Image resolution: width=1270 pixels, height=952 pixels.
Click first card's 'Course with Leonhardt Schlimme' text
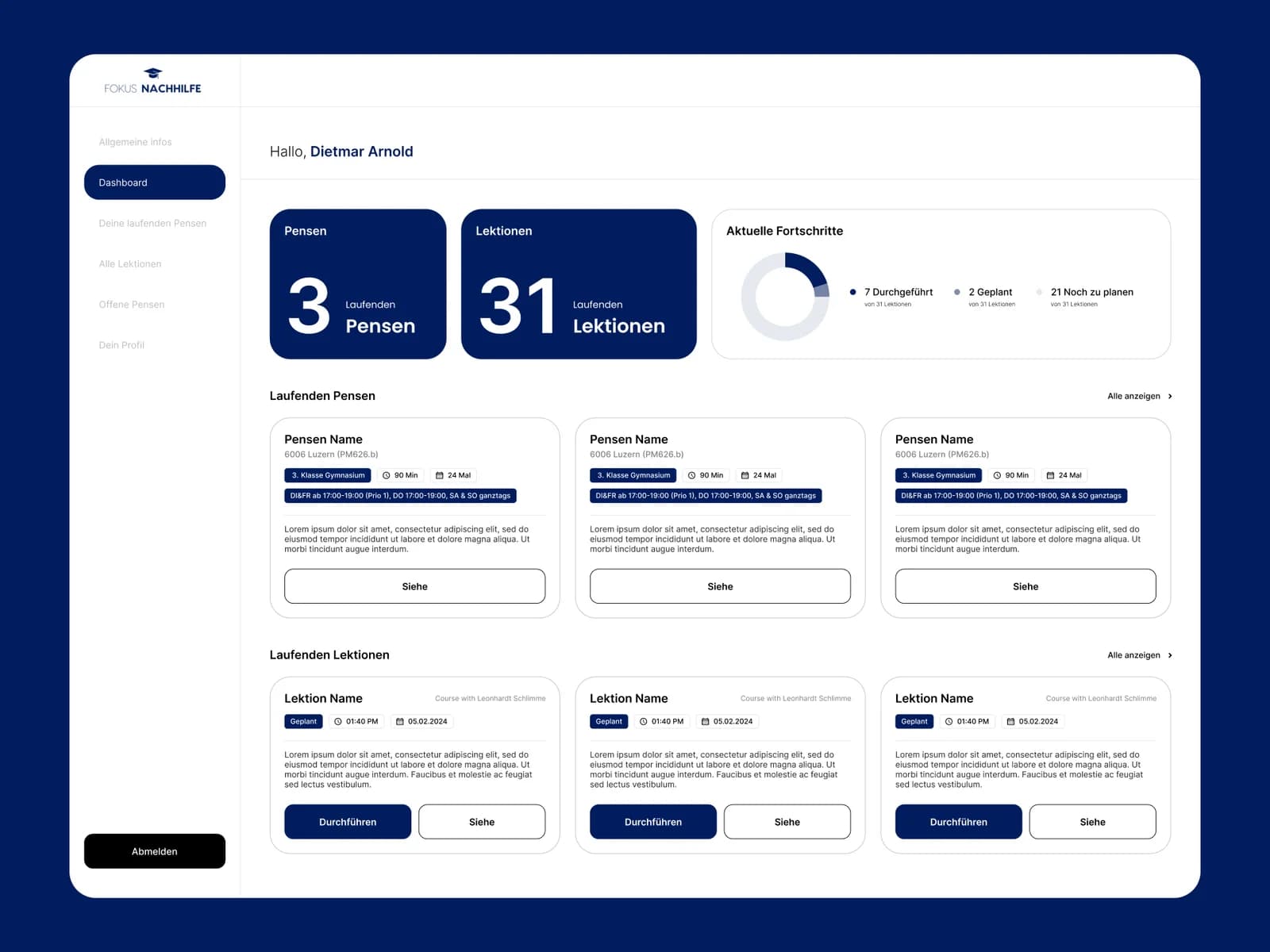point(491,698)
